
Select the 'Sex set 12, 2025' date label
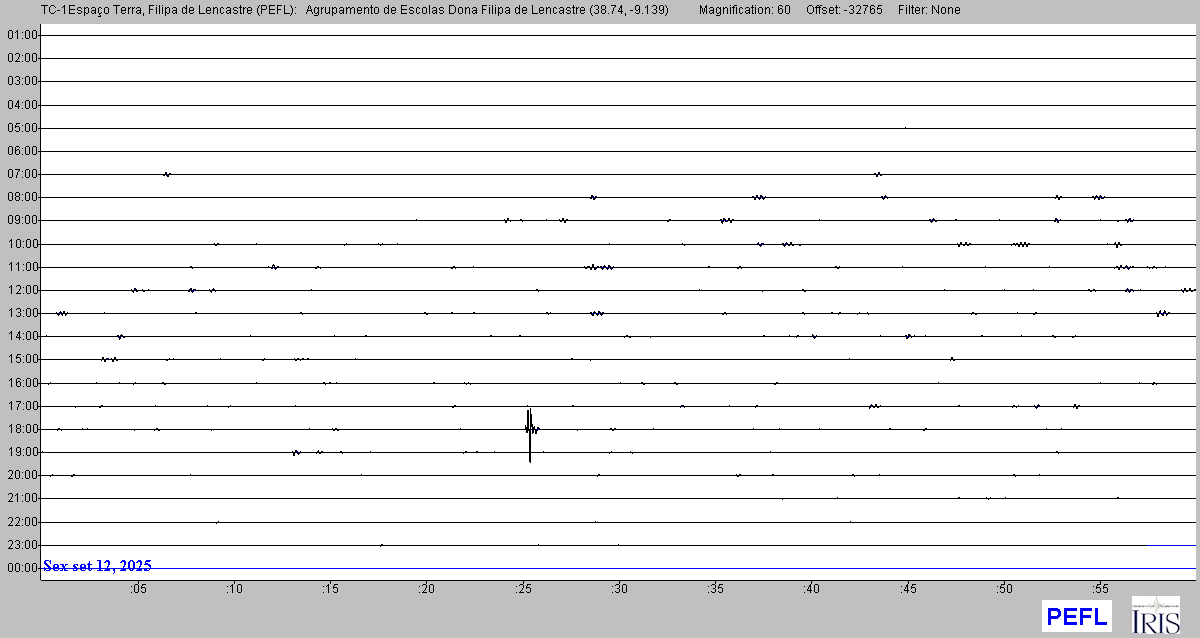click(97, 566)
